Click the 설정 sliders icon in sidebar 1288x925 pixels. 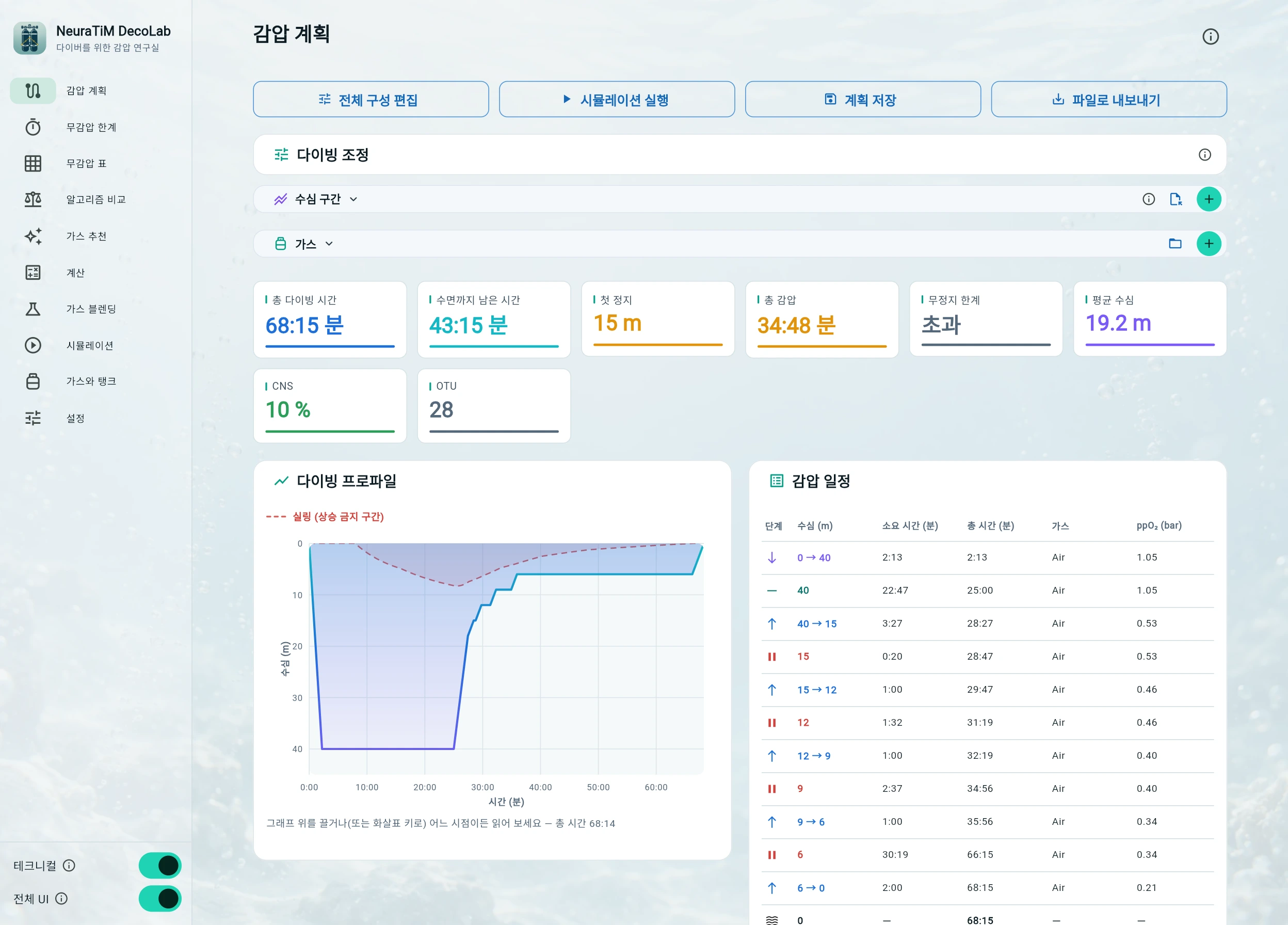pyautogui.click(x=33, y=418)
